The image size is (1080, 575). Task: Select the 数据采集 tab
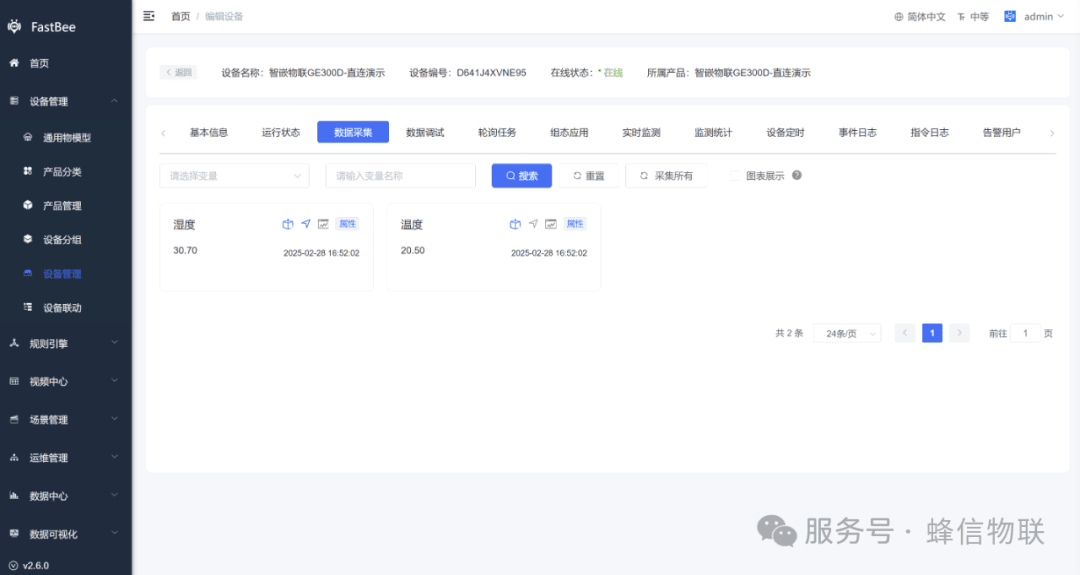coord(353,132)
